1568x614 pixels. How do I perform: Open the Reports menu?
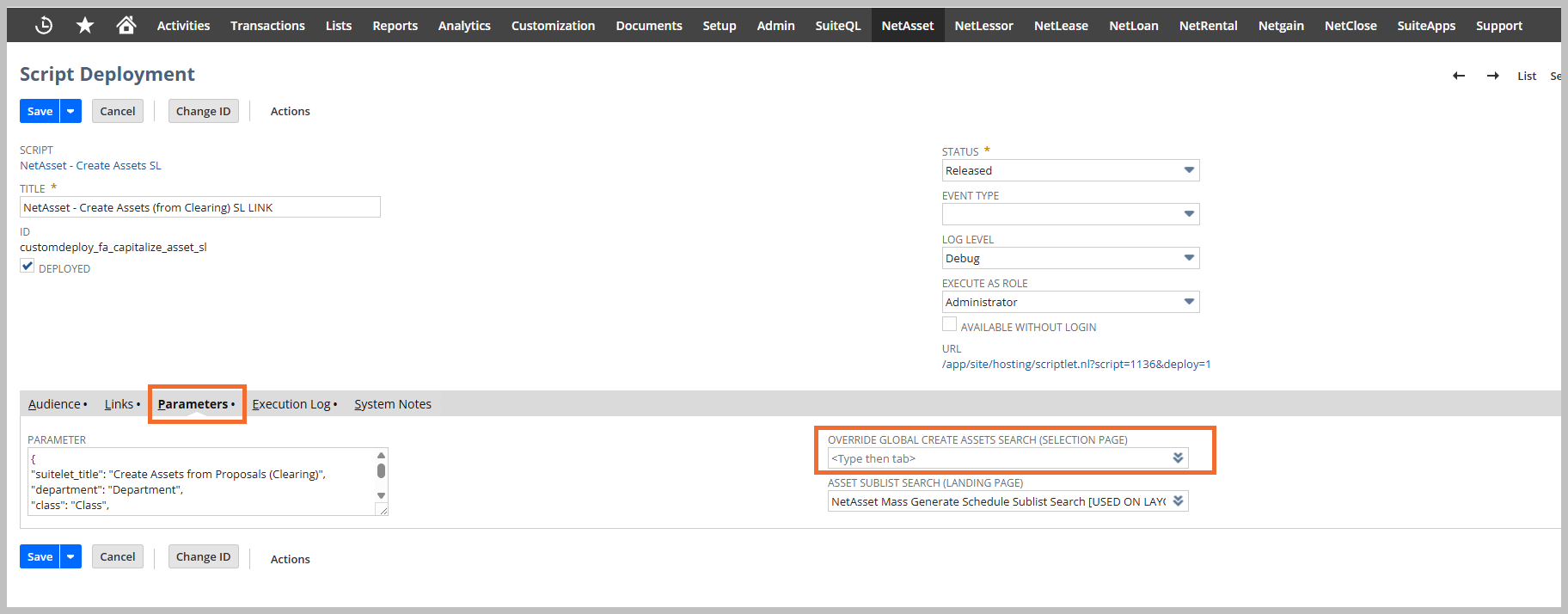pos(395,26)
